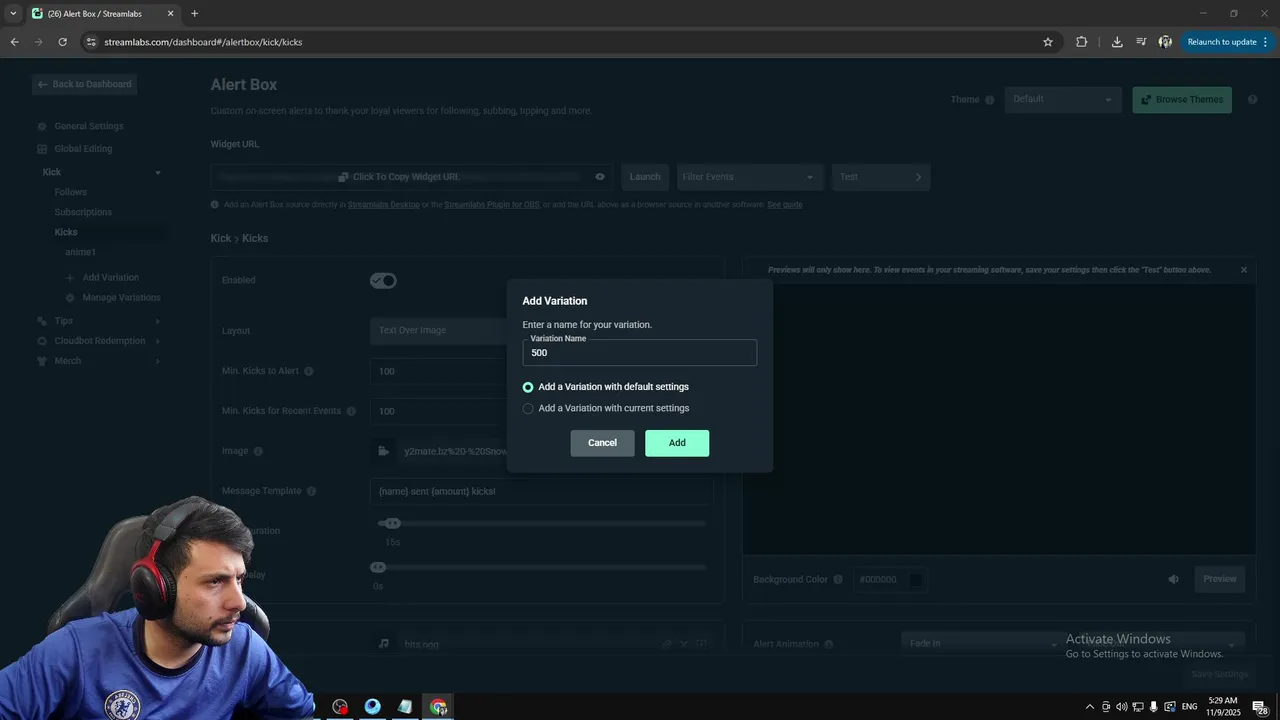Viewport: 1280px width, 720px height.
Task: Open the Chrome media control icon
Action: [1141, 42]
